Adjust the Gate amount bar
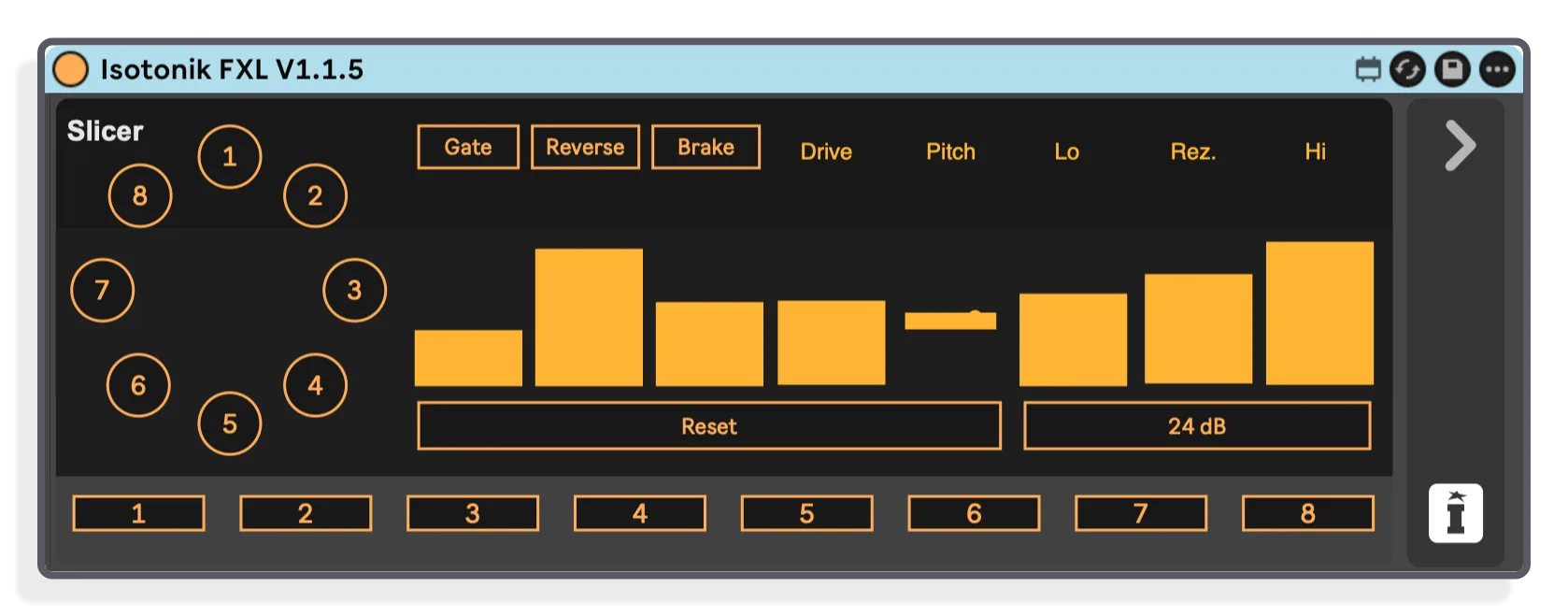This screenshot has height=616, width=1568. pos(468,358)
